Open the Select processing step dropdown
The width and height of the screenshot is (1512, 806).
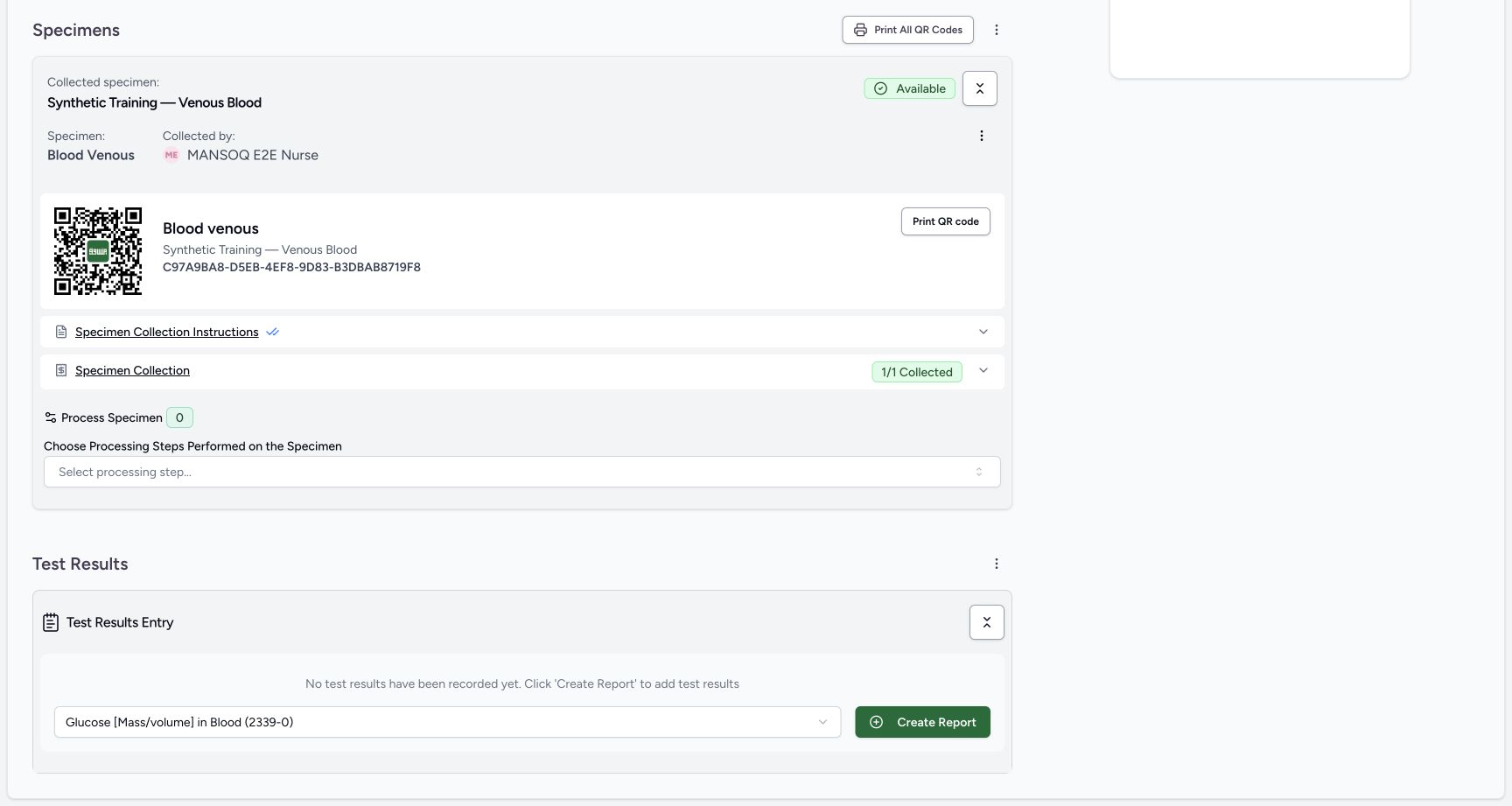[522, 472]
